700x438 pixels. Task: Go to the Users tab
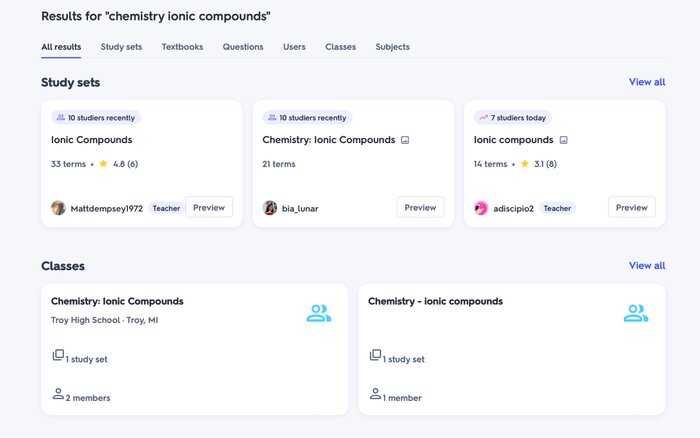pyautogui.click(x=294, y=47)
